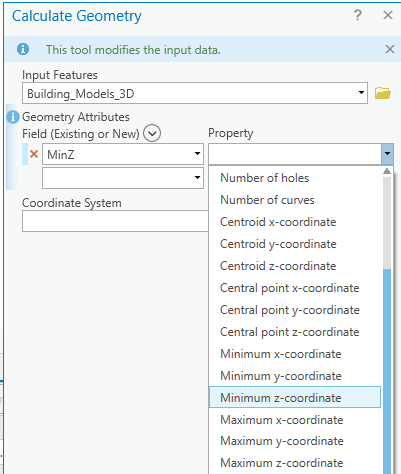This screenshot has height=474, width=401.
Task: Open the help question mark icon
Action: [x=358, y=15]
